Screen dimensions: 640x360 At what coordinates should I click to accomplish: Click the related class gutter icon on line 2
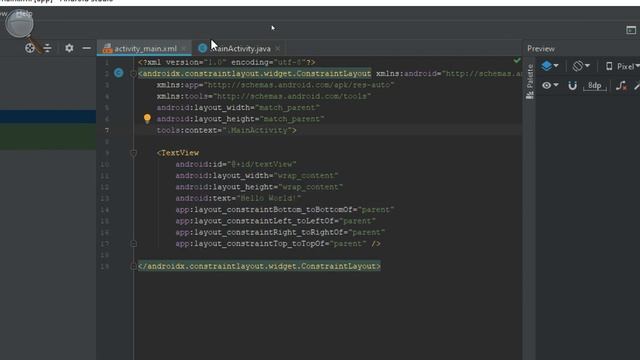[119, 73]
